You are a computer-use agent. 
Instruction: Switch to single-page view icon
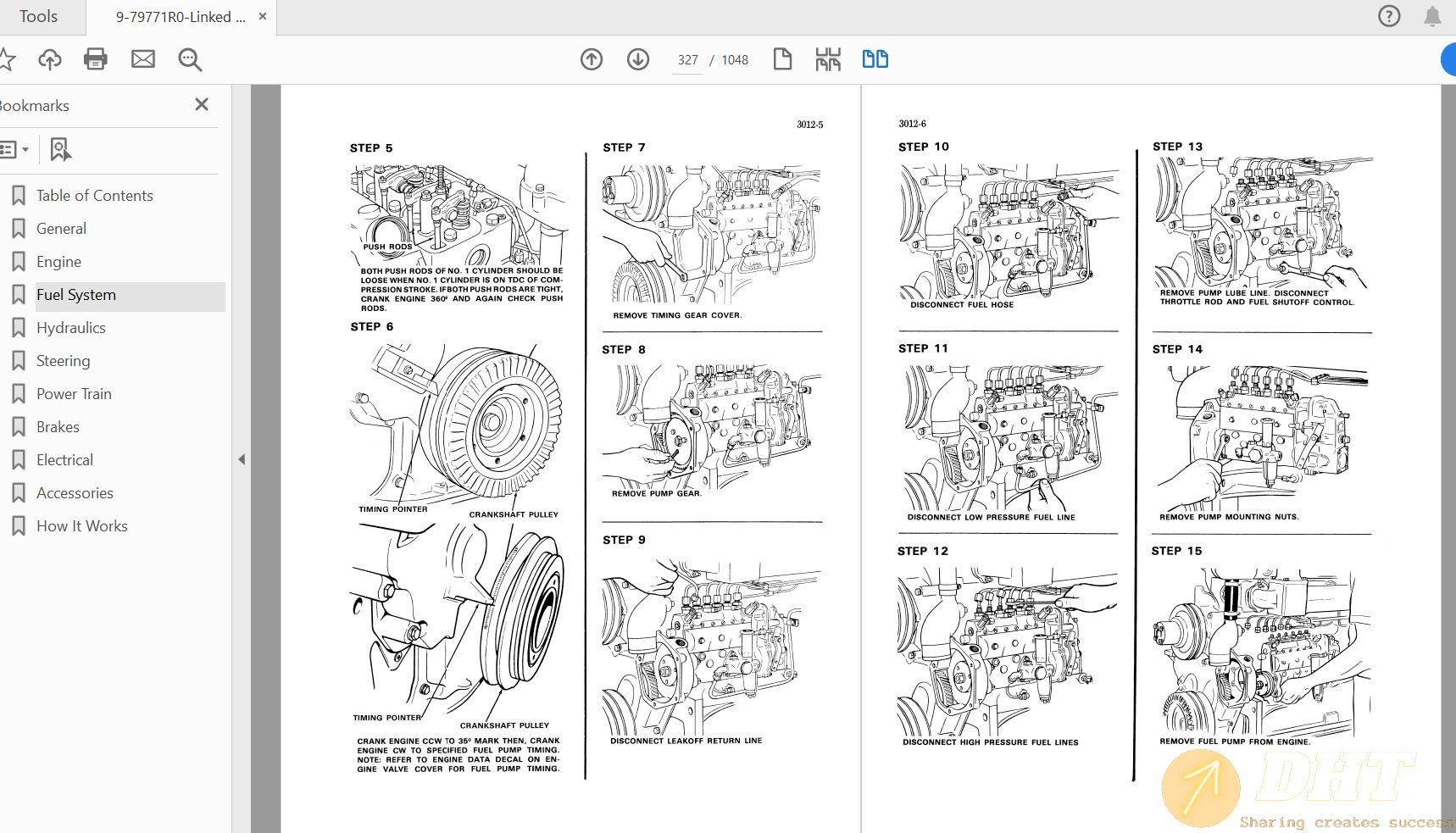782,59
